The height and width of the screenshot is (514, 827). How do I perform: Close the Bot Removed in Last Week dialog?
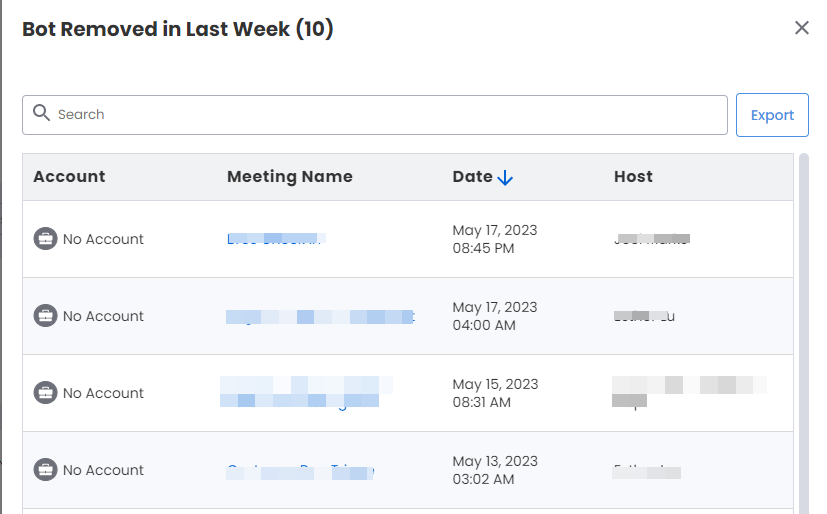[802, 28]
